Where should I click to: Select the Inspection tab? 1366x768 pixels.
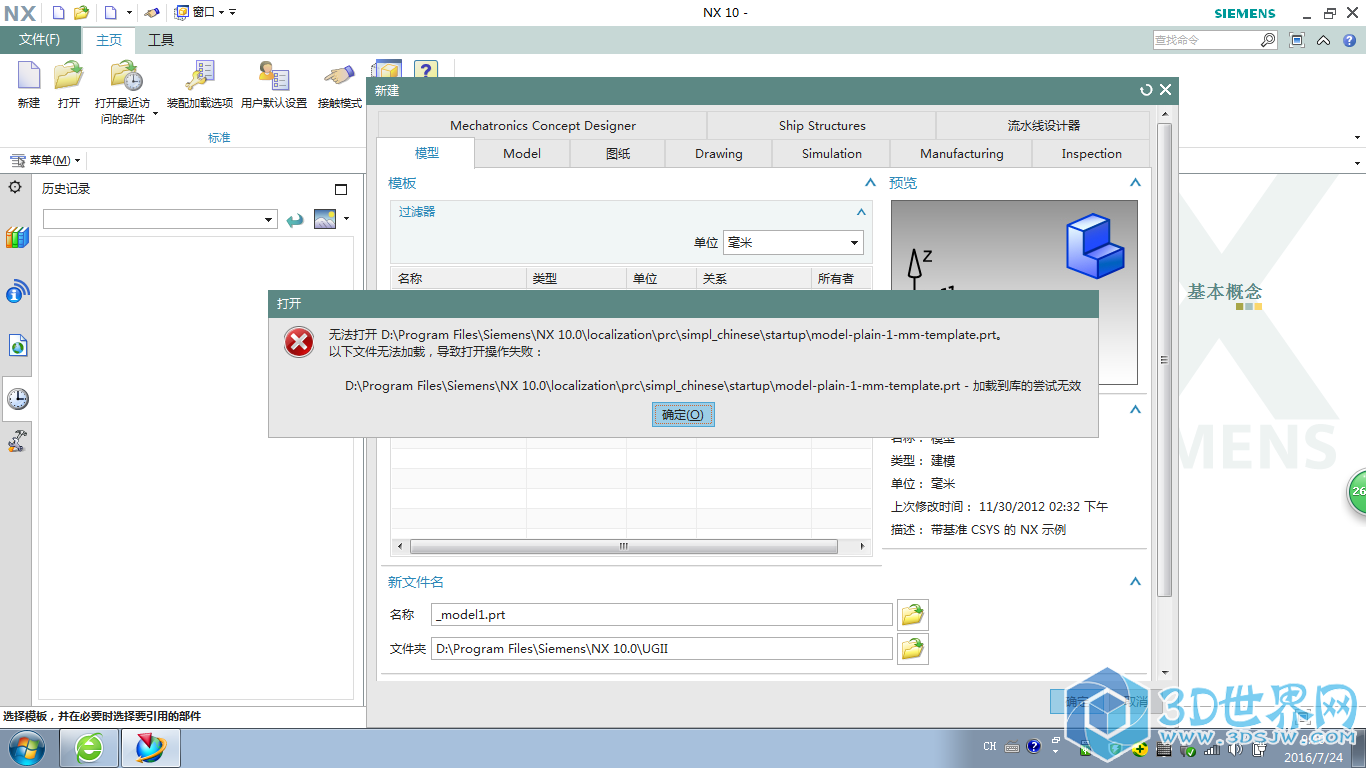(x=1092, y=153)
